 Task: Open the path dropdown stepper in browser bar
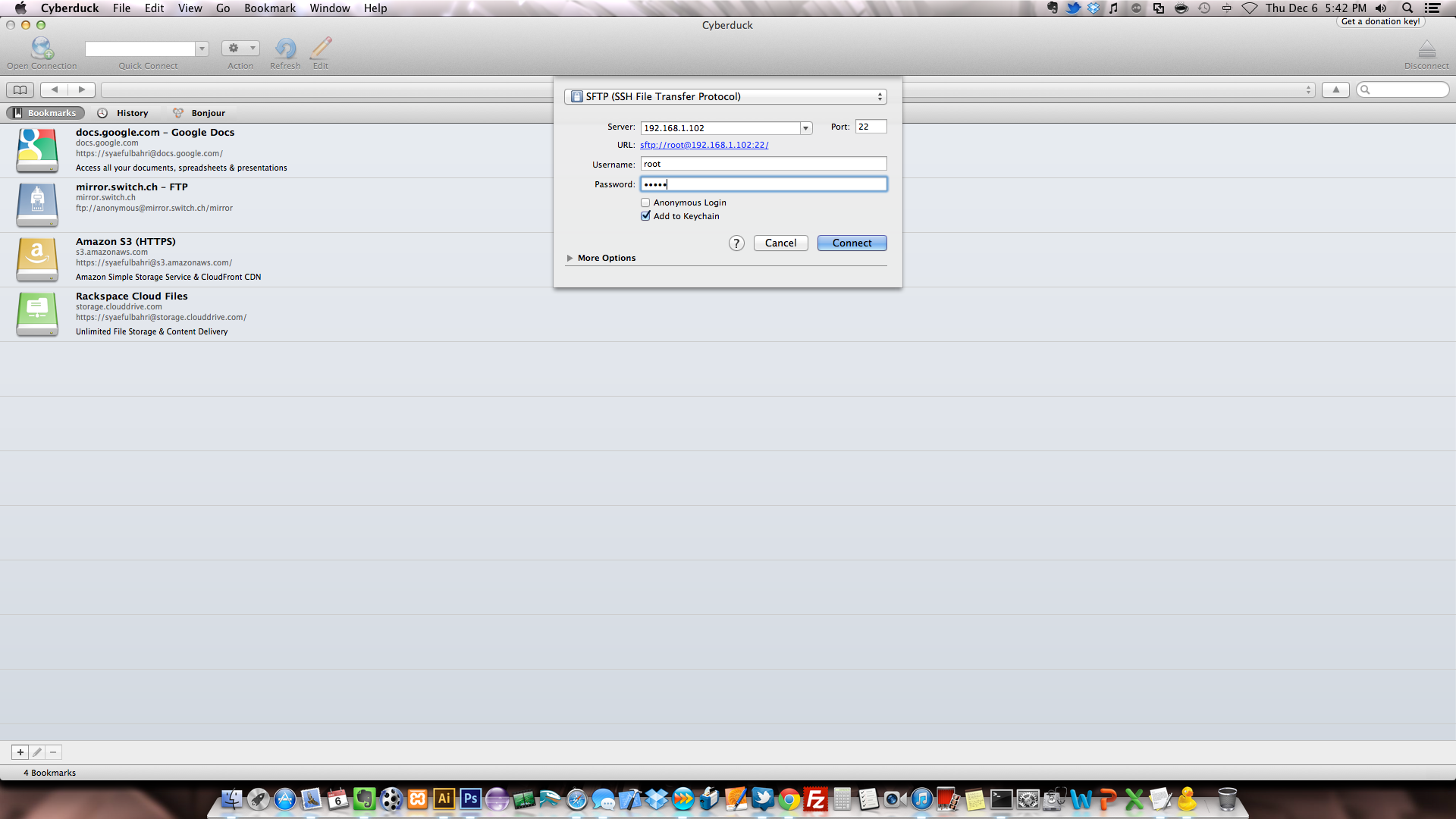(x=1308, y=89)
